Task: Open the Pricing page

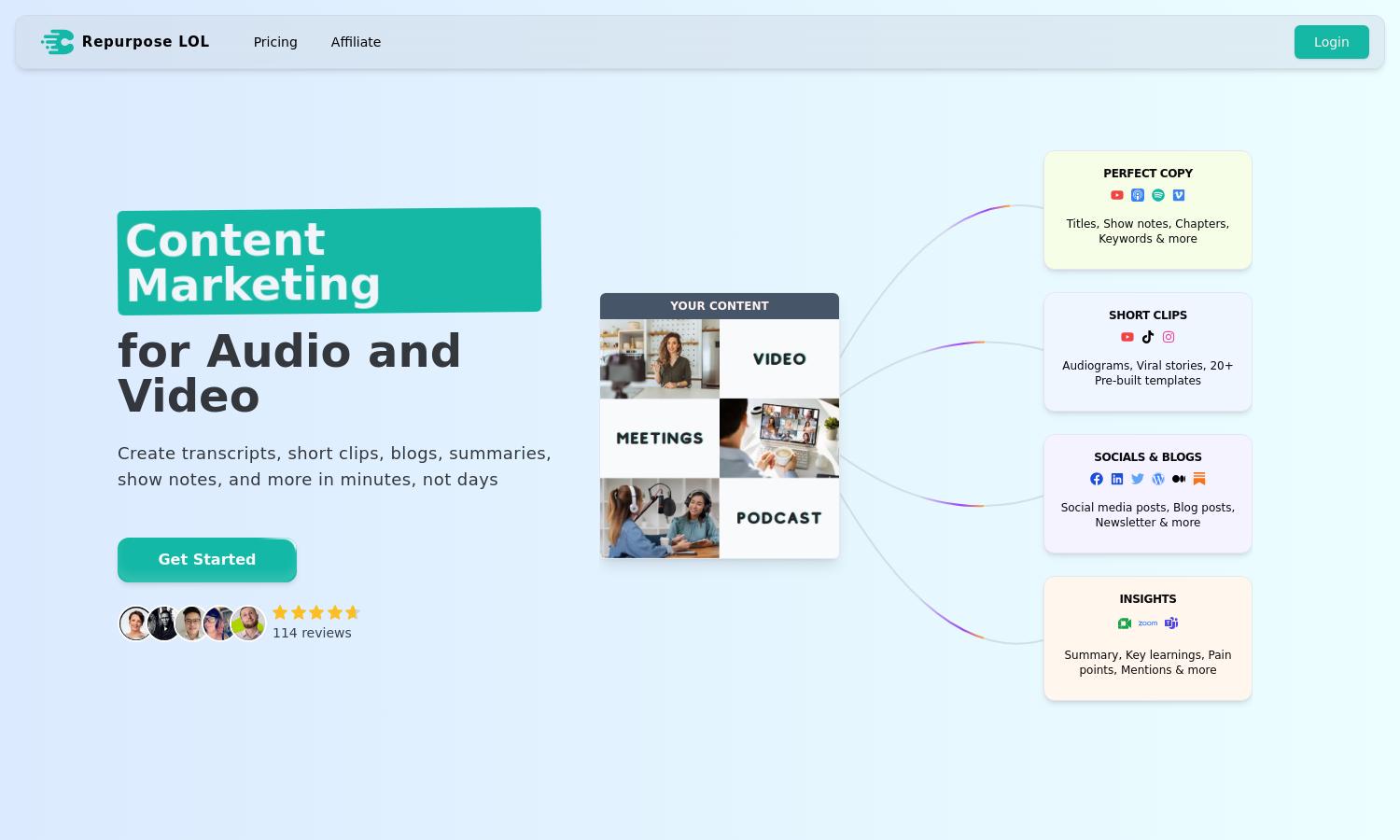Action: click(x=275, y=42)
